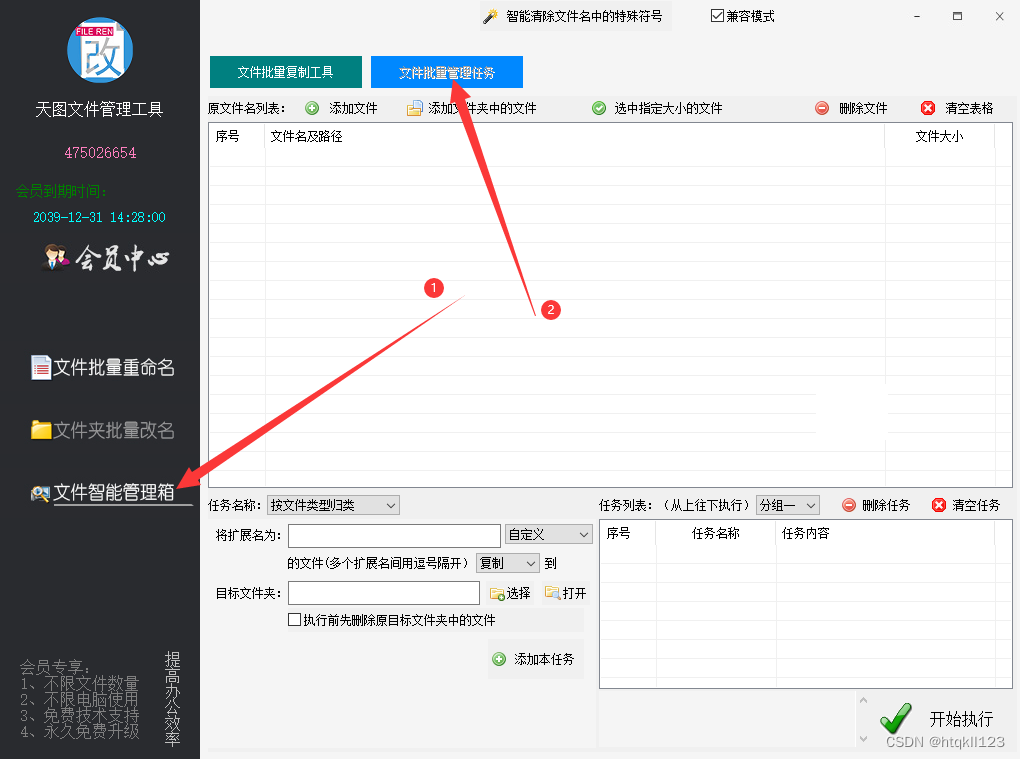The width and height of the screenshot is (1020, 759).
Task: Click the 清空任务 button text
Action: coord(976,505)
